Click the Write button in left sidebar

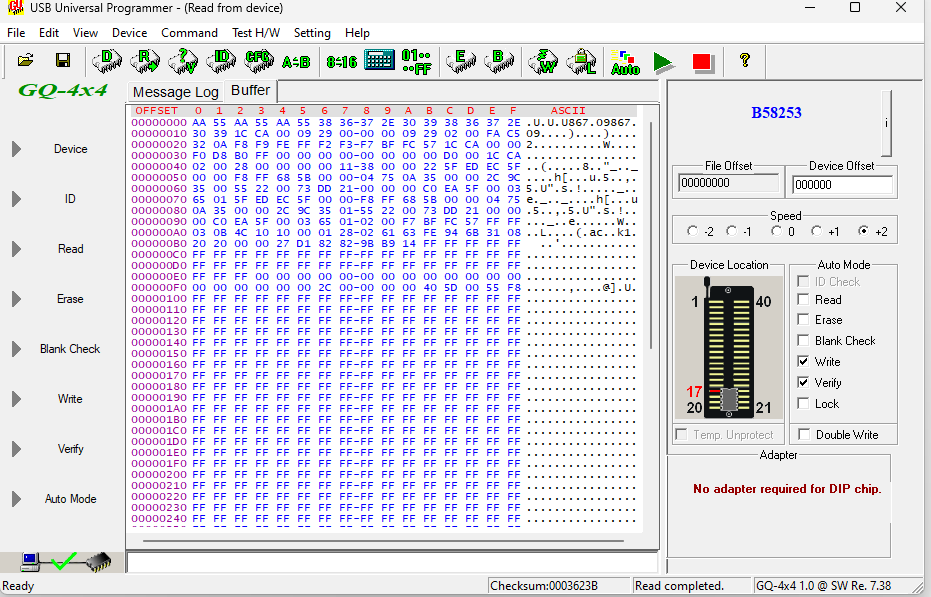pos(70,399)
